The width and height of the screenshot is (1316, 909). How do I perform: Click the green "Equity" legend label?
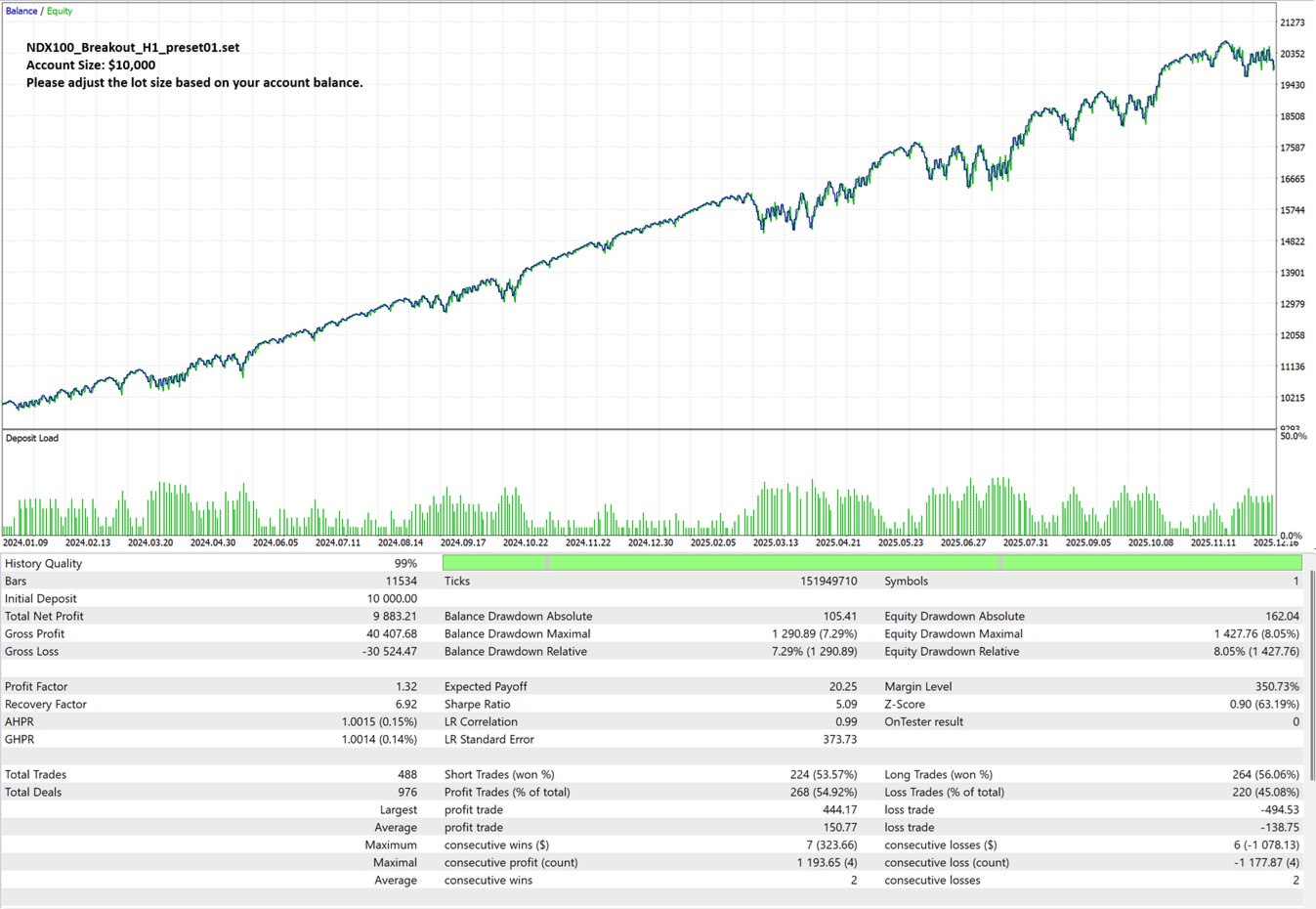(x=60, y=11)
